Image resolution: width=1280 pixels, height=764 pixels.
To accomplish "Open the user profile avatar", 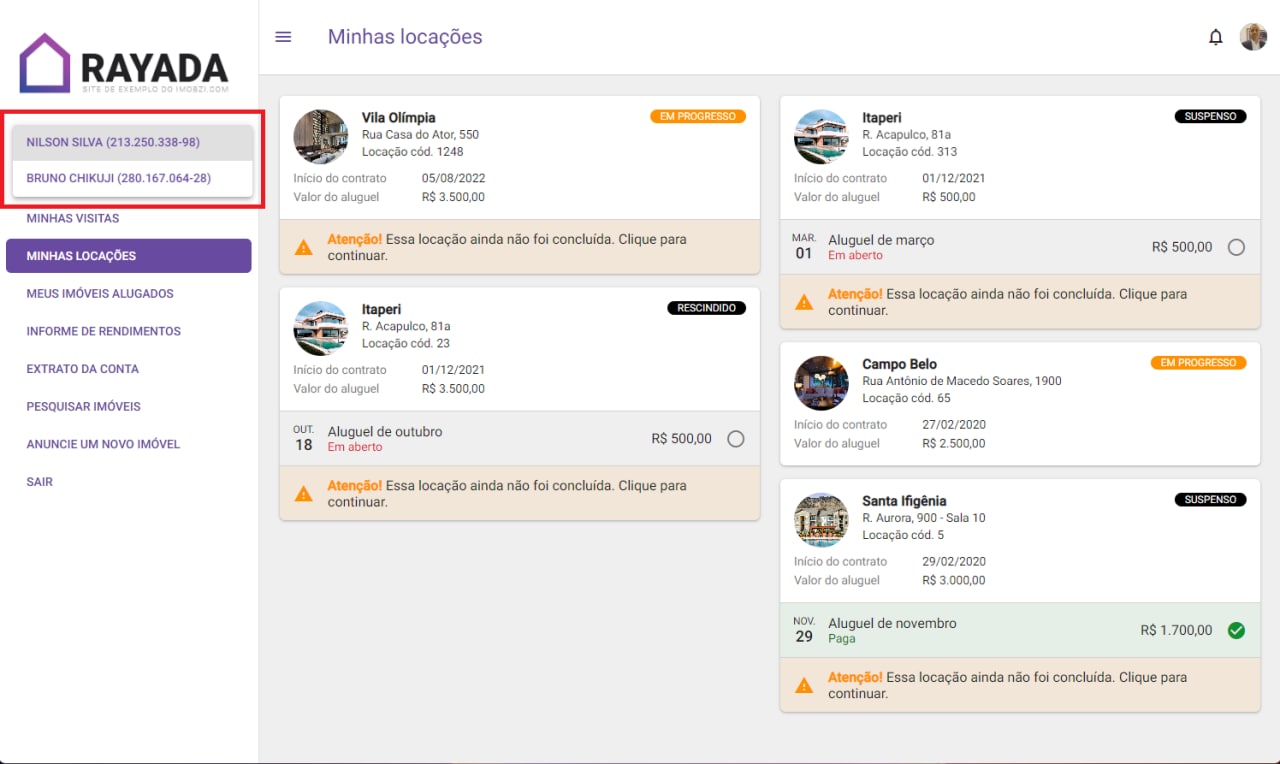I will [1253, 37].
